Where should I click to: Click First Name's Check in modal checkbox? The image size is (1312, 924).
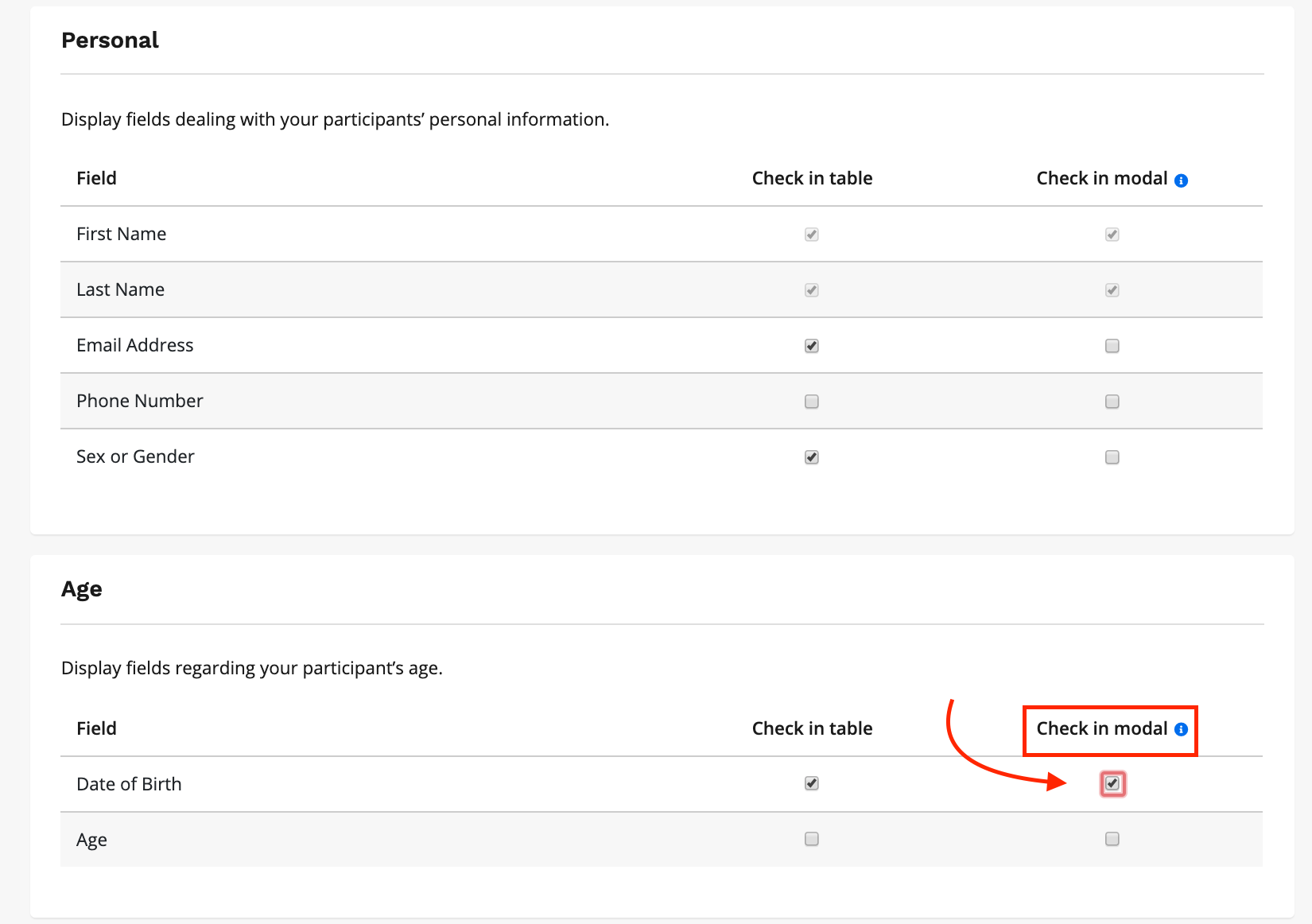1112,235
